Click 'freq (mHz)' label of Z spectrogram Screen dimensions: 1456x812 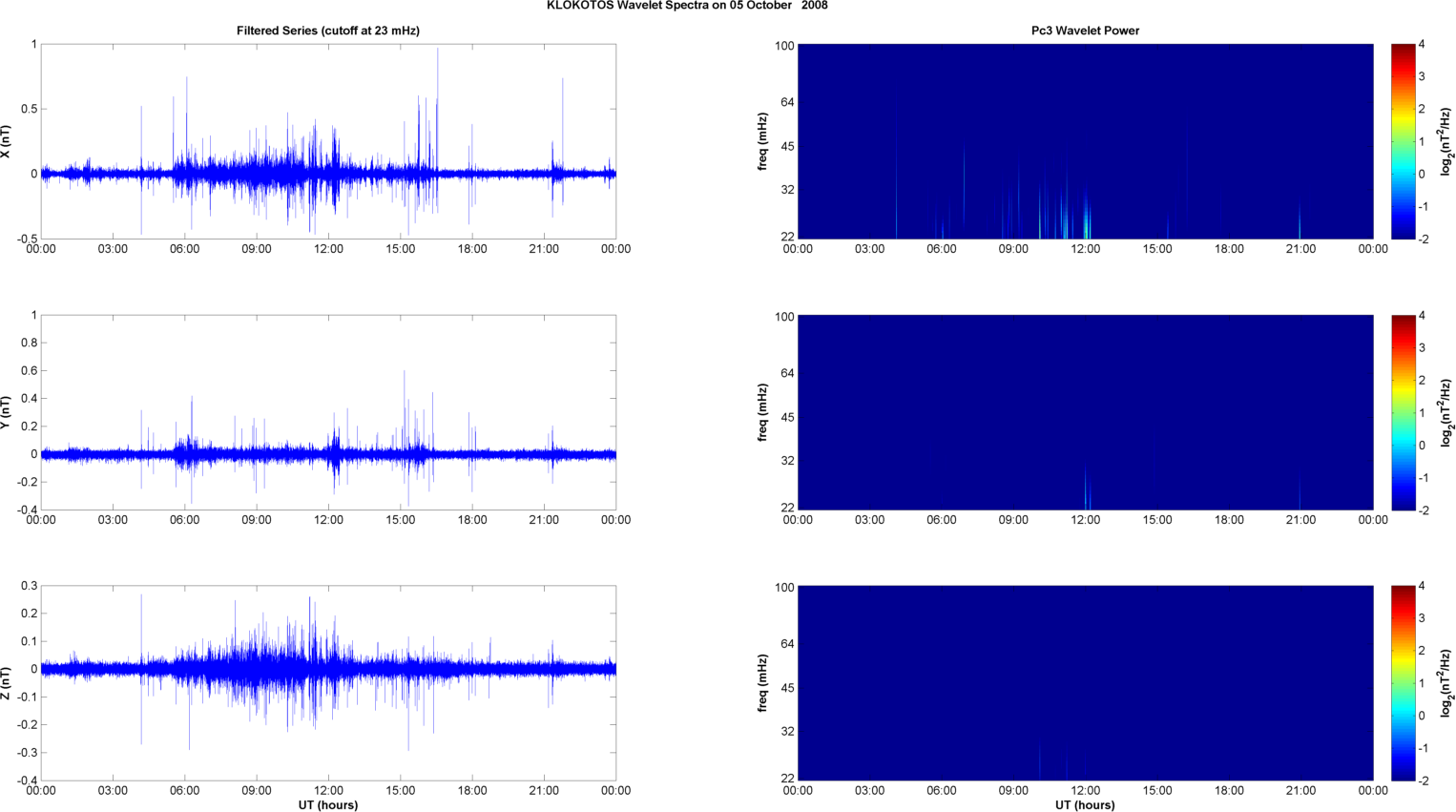click(762, 683)
